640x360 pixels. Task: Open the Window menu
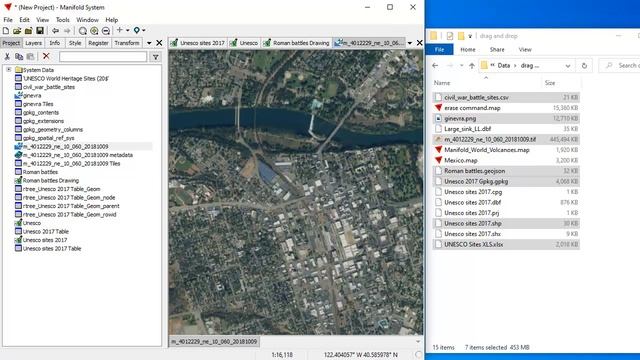pos(87,20)
